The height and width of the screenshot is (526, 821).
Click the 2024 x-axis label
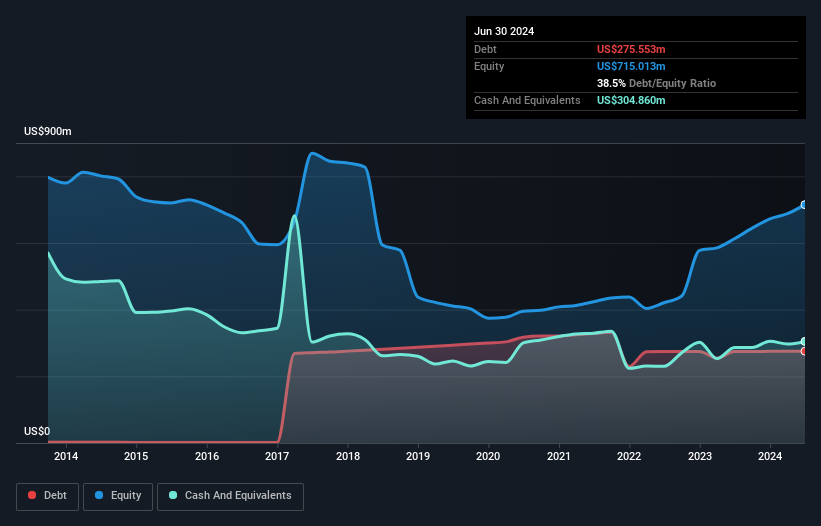click(x=770, y=456)
